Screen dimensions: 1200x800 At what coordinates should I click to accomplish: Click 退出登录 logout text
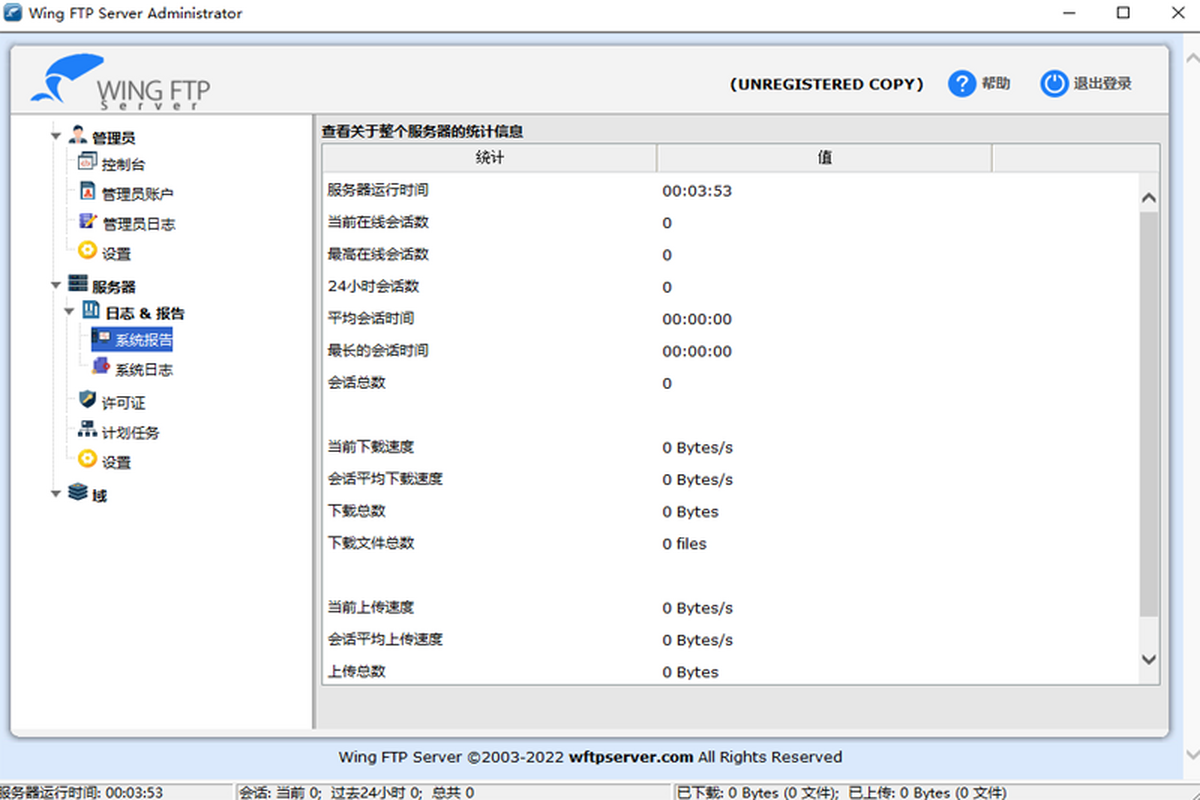coord(1102,84)
